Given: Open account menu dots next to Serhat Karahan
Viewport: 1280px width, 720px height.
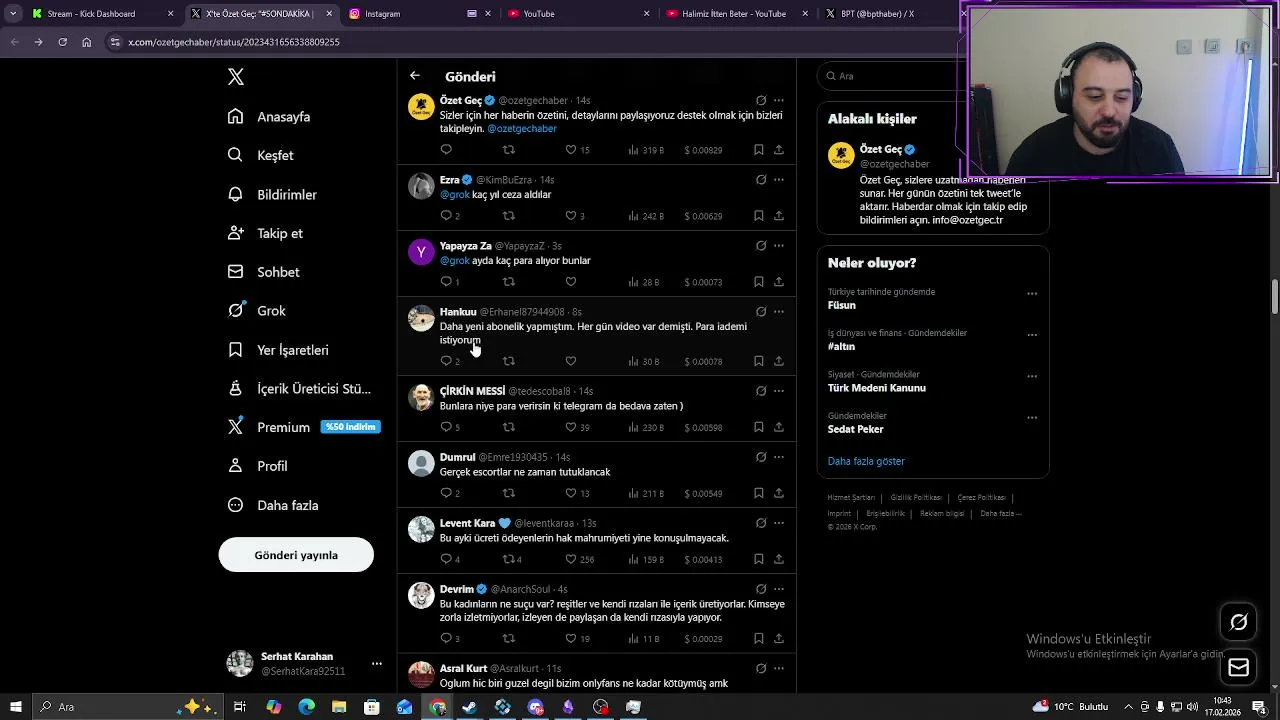Looking at the screenshot, I should pos(377,663).
